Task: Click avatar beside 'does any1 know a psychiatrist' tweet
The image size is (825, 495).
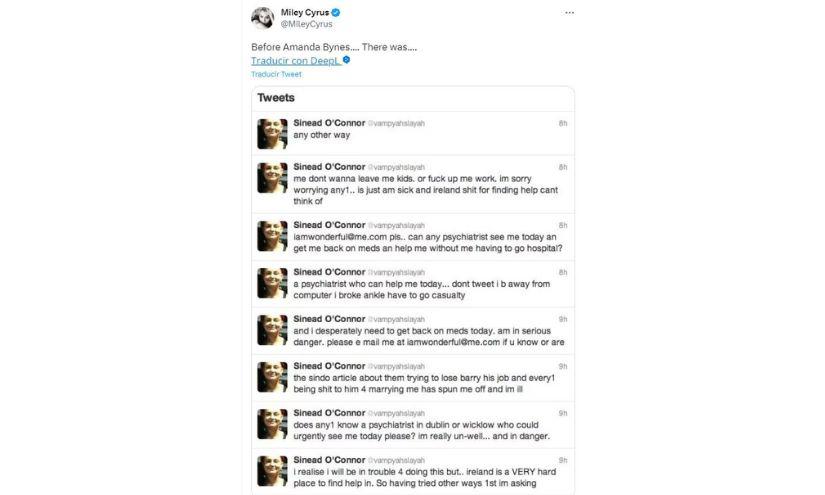Action: pyautogui.click(x=272, y=424)
